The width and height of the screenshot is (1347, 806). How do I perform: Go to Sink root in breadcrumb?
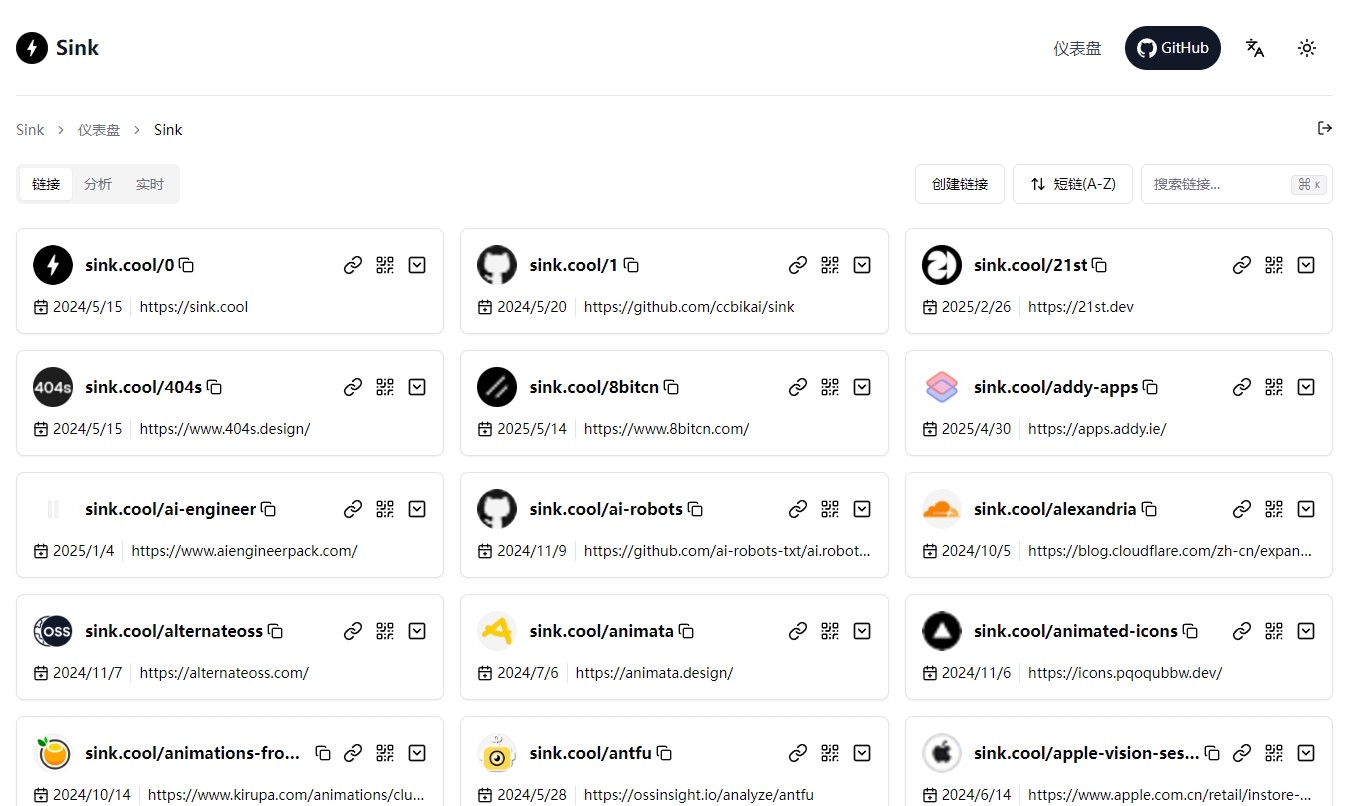[x=30, y=130]
